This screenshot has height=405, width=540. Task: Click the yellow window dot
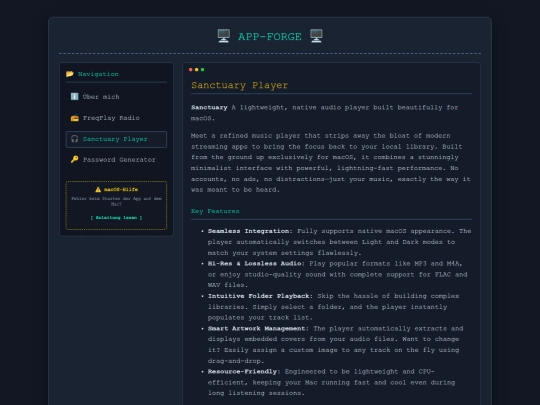tap(197, 70)
